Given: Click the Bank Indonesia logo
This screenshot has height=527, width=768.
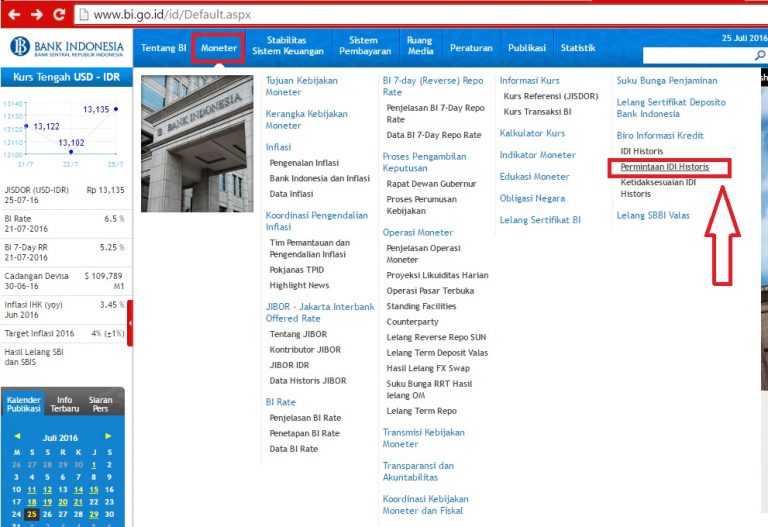Looking at the screenshot, I should pyautogui.click(x=67, y=48).
